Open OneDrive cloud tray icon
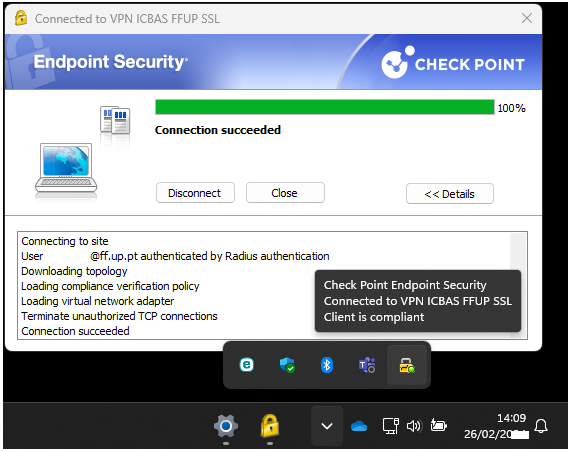The height and width of the screenshot is (452, 570). 359,426
